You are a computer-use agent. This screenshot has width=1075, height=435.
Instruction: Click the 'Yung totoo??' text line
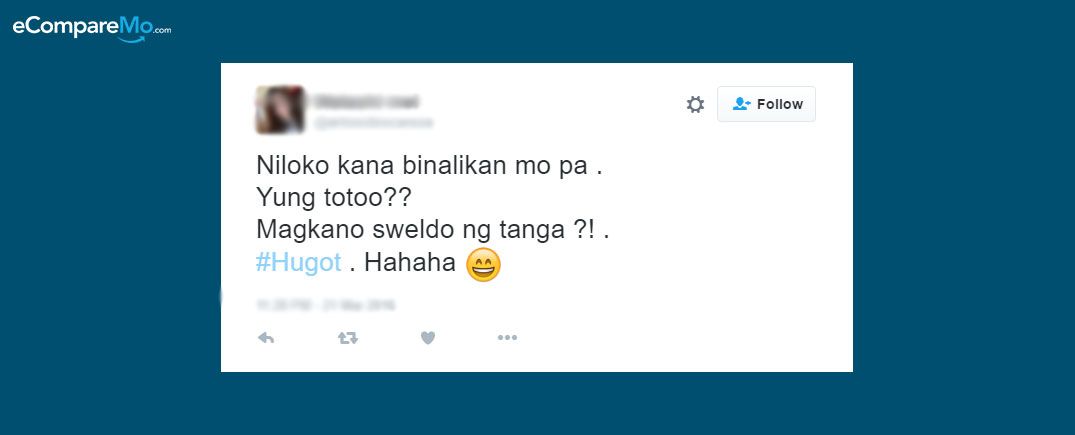(333, 199)
